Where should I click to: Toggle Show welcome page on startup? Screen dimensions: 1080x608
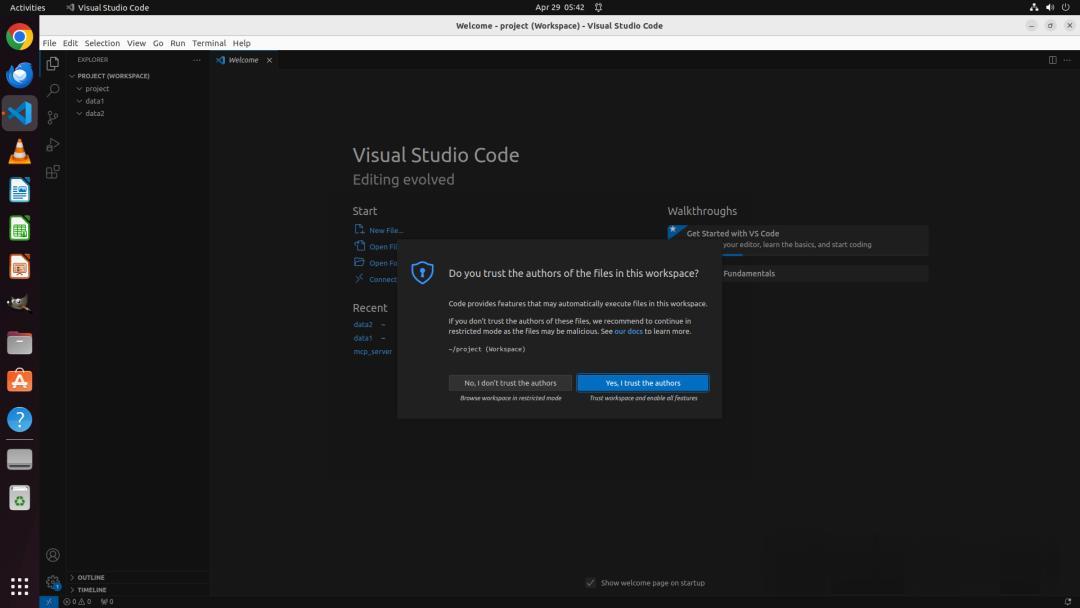pyautogui.click(x=590, y=583)
